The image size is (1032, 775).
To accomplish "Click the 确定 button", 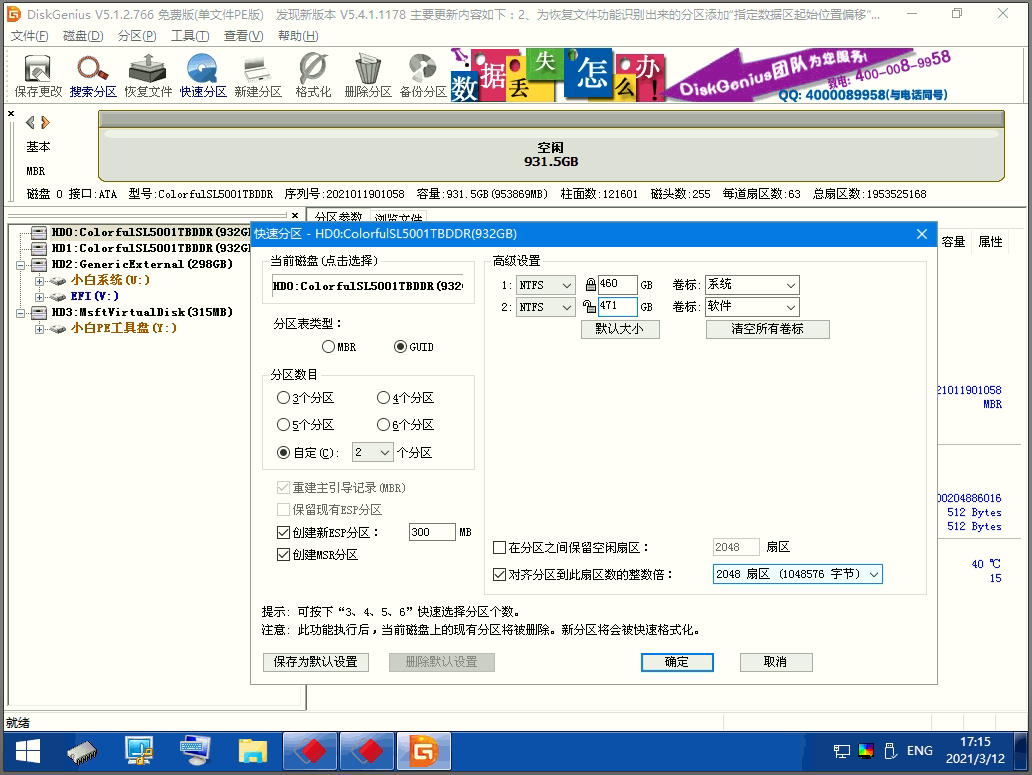I will point(677,662).
